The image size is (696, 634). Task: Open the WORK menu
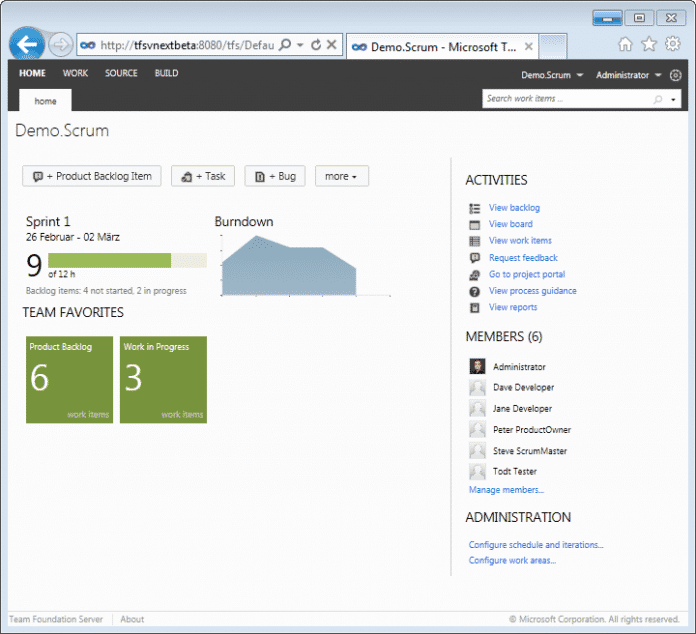(x=75, y=73)
